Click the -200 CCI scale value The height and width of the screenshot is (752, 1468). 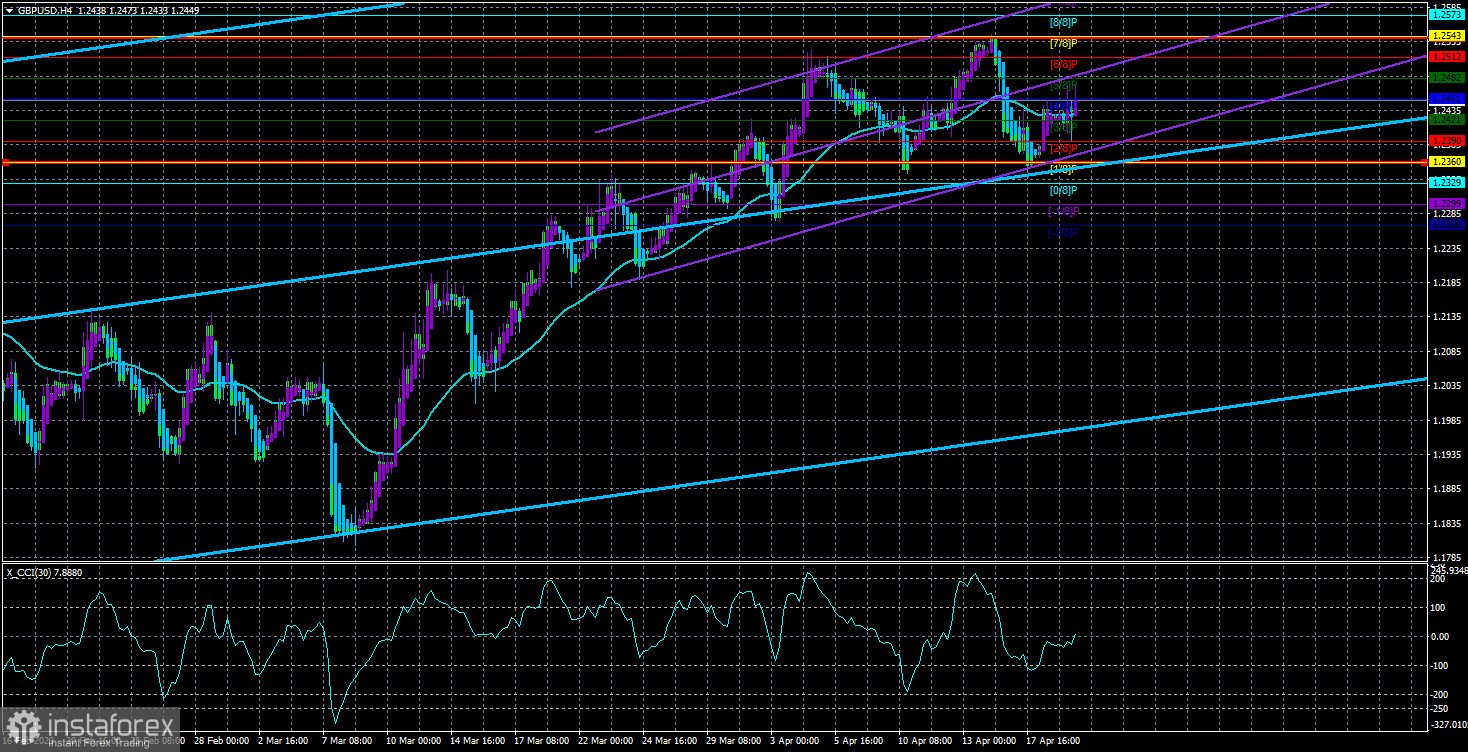coord(1440,694)
